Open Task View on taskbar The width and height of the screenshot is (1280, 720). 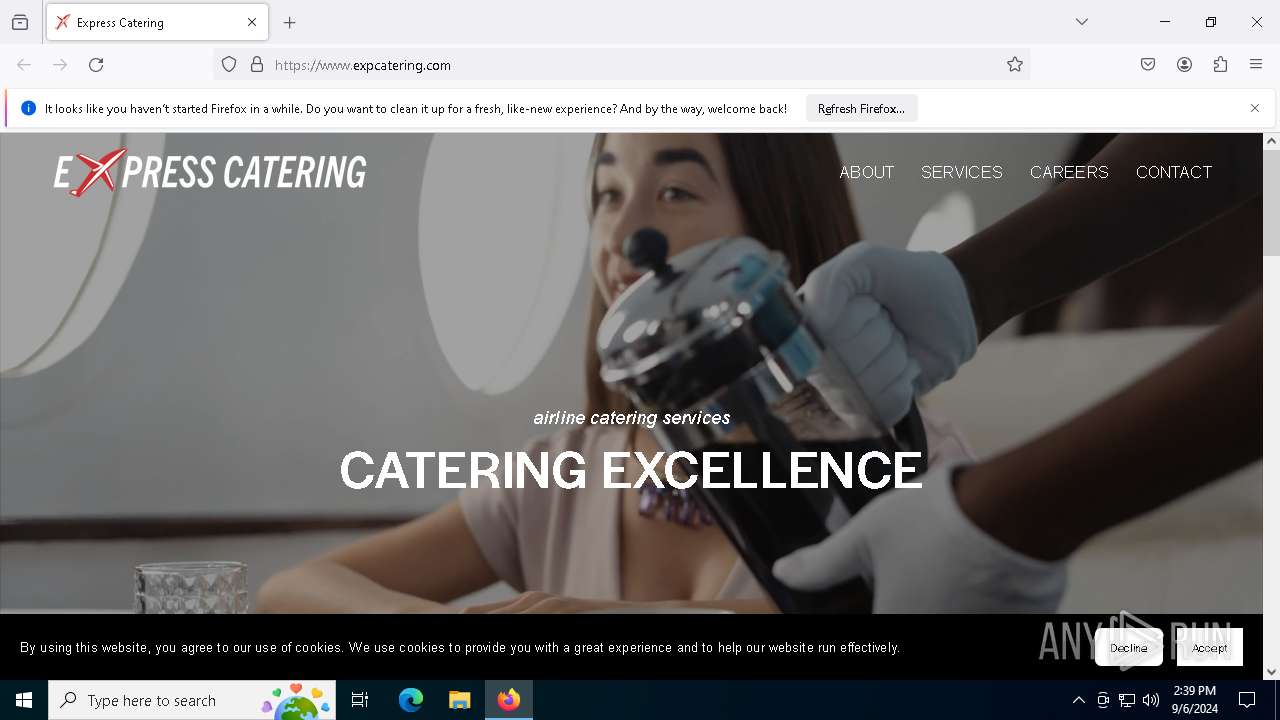[x=360, y=700]
